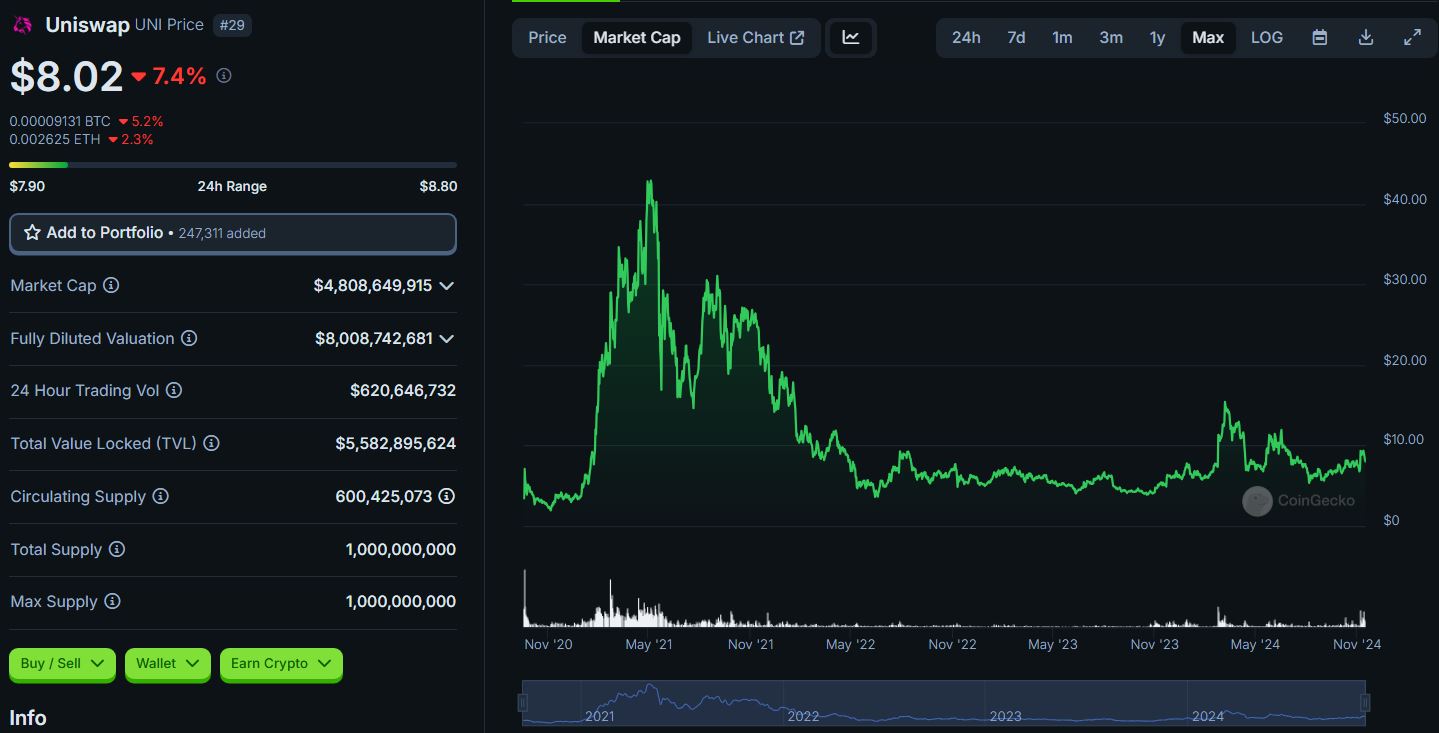Open the Live Chart external tab
This screenshot has width=1439, height=733.
coord(755,37)
